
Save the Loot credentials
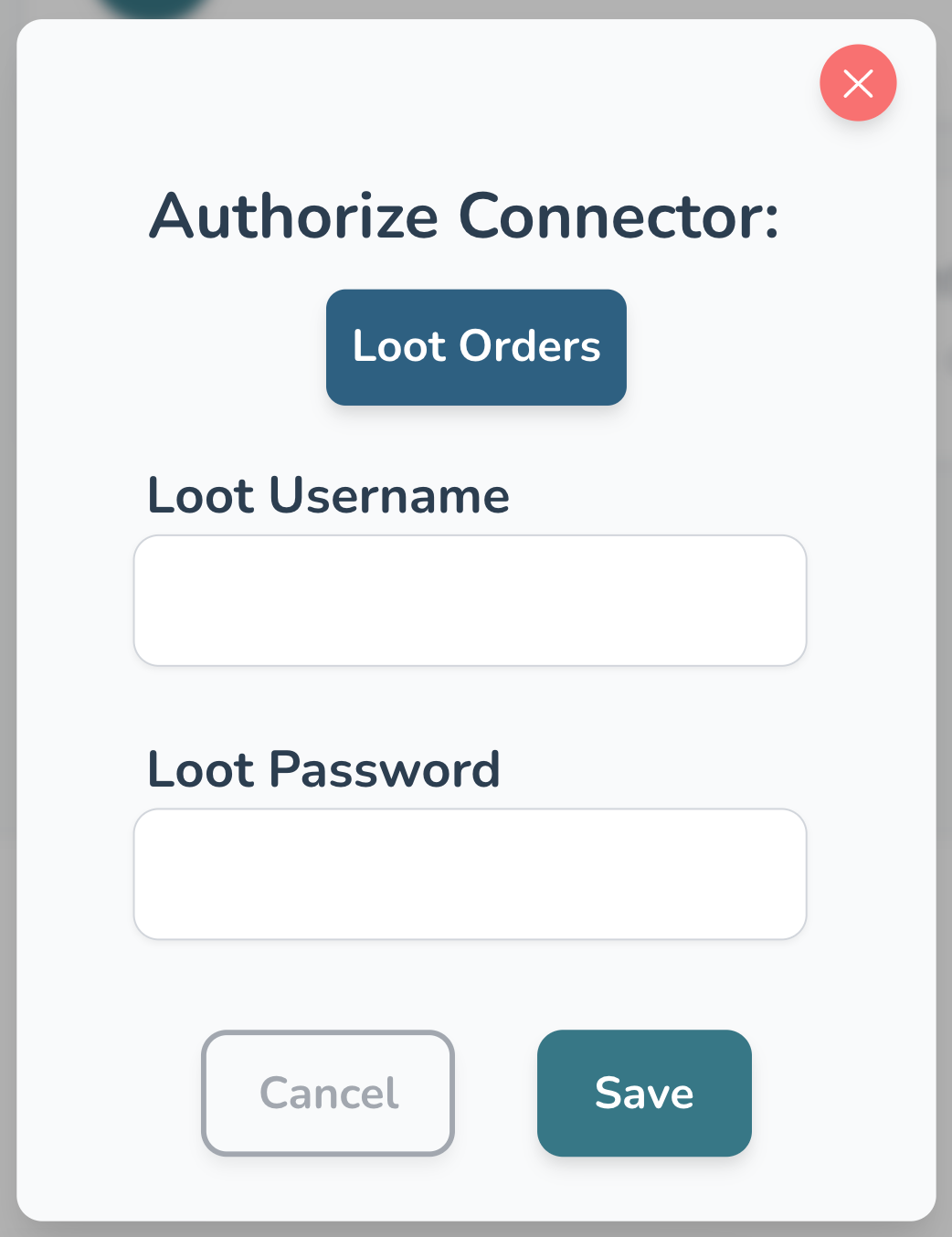pos(644,1093)
